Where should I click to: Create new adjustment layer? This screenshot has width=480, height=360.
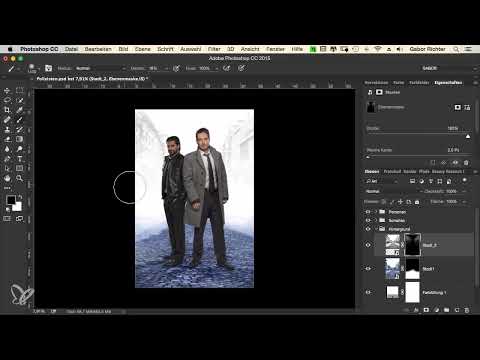coord(437,310)
